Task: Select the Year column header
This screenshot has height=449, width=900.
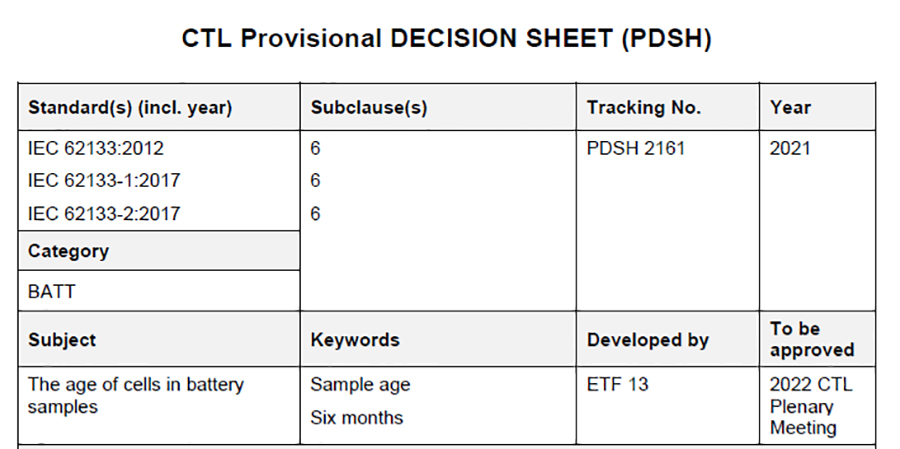Action: tap(790, 108)
